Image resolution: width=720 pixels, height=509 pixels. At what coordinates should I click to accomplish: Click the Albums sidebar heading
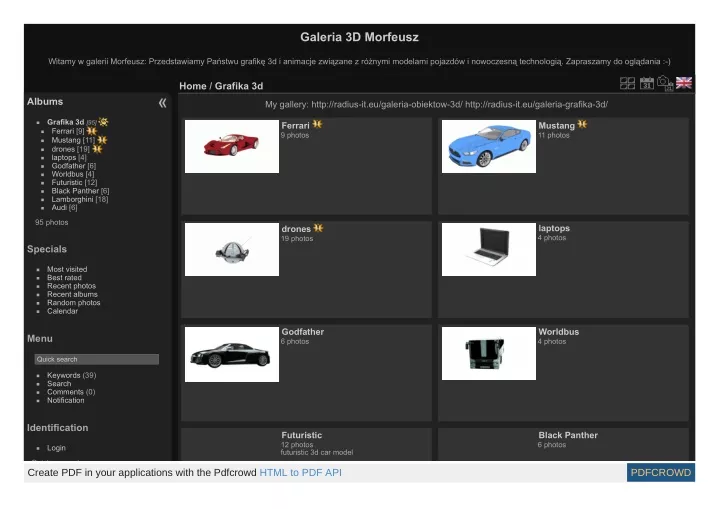click(x=45, y=102)
